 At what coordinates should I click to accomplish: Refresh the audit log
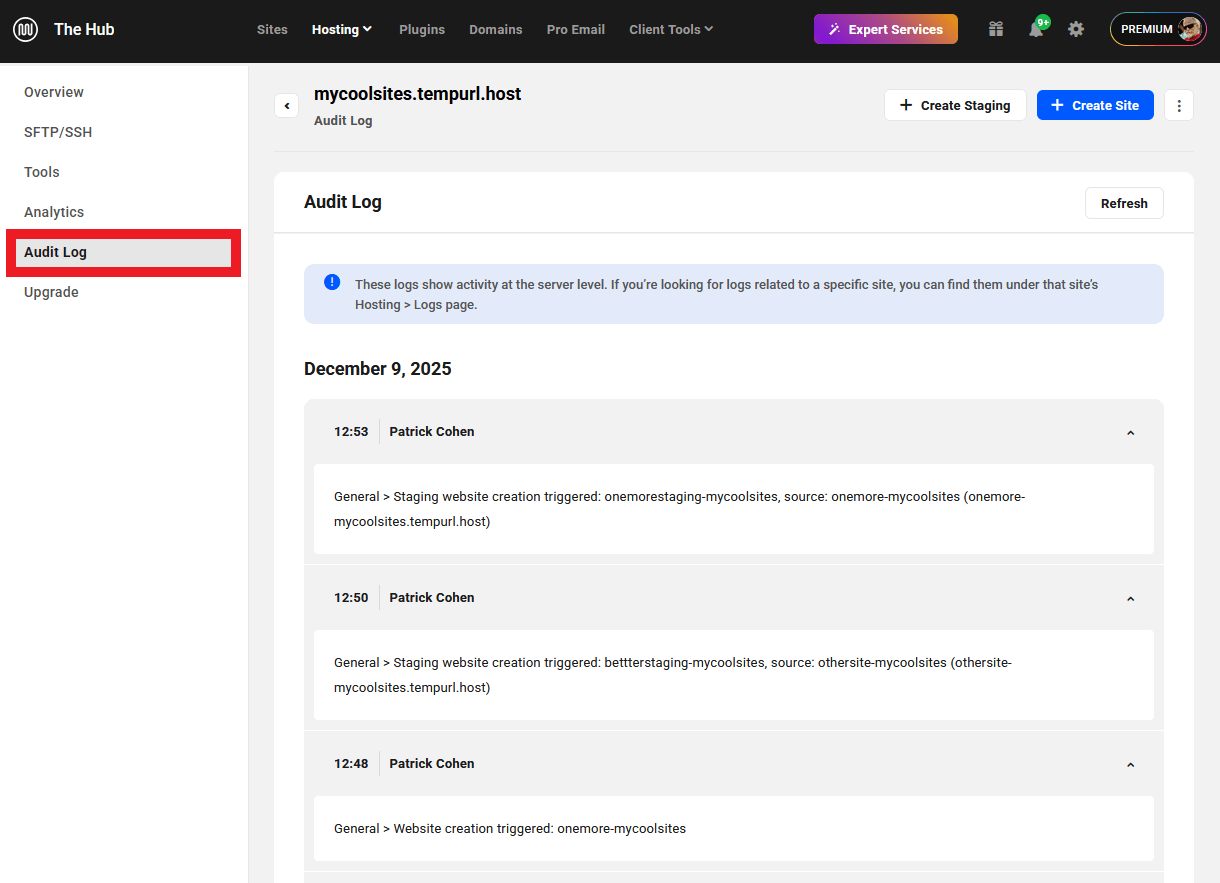click(1124, 203)
